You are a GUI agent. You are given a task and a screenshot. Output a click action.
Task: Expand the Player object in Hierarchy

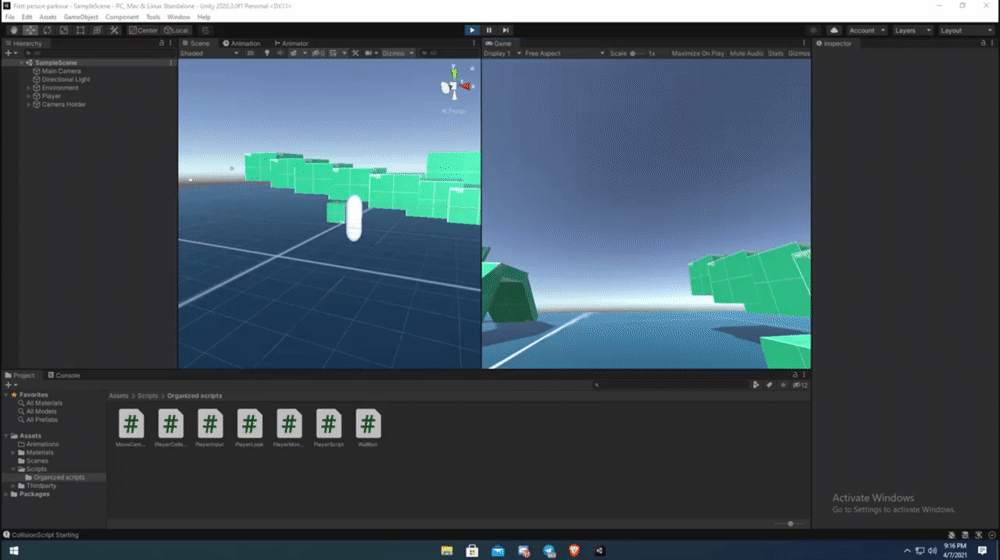(29, 96)
